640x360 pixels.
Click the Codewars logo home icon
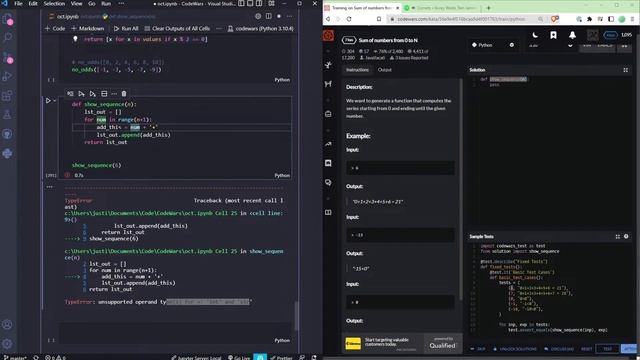[x=328, y=36]
